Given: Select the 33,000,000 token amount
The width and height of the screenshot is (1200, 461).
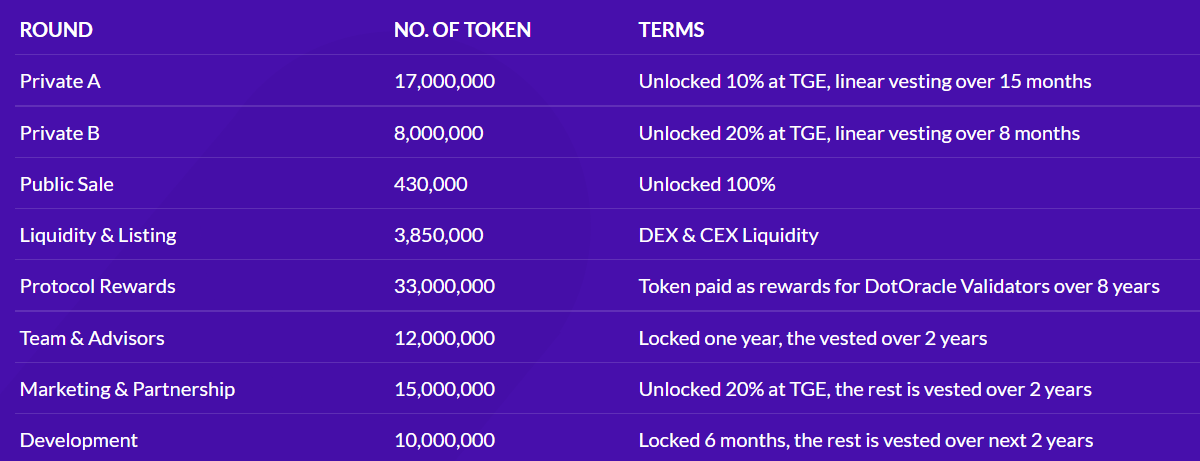Looking at the screenshot, I should [444, 286].
